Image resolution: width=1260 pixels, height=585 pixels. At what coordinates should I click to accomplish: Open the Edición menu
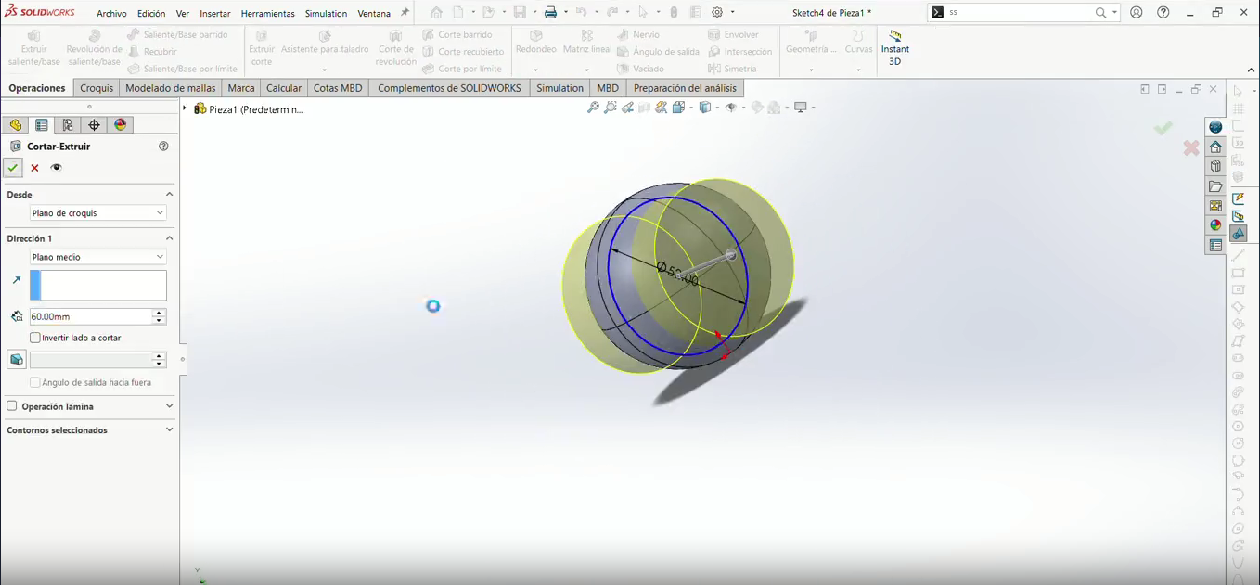click(x=151, y=14)
